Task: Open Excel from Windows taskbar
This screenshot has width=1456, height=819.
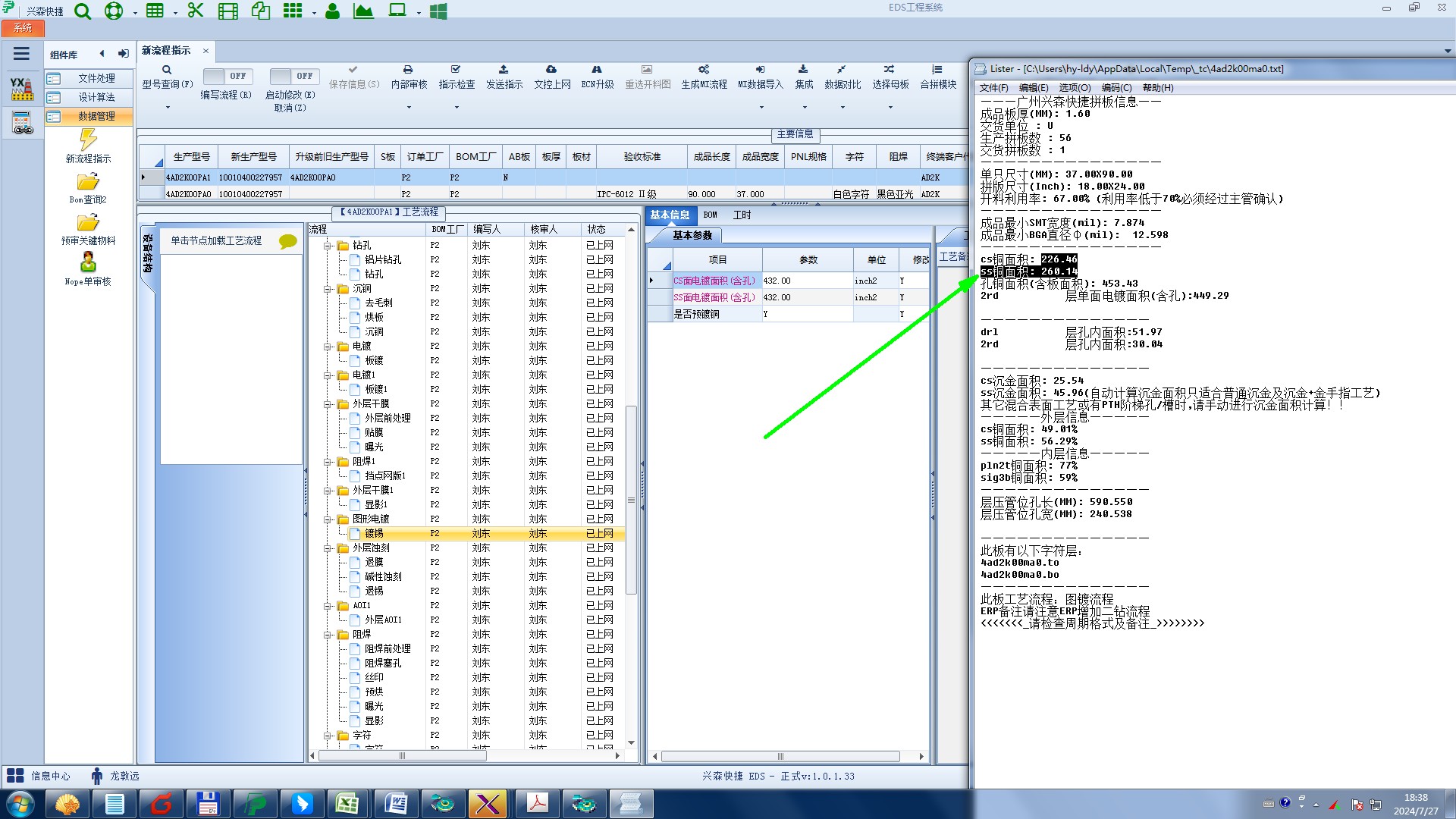Action: click(x=347, y=804)
